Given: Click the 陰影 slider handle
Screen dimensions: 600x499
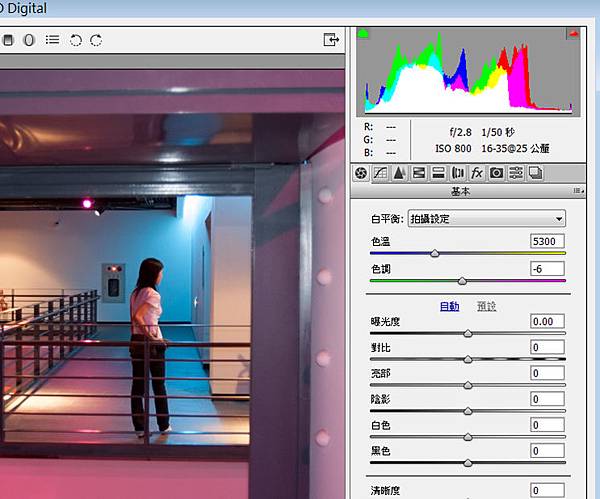Looking at the screenshot, I should tap(468, 411).
